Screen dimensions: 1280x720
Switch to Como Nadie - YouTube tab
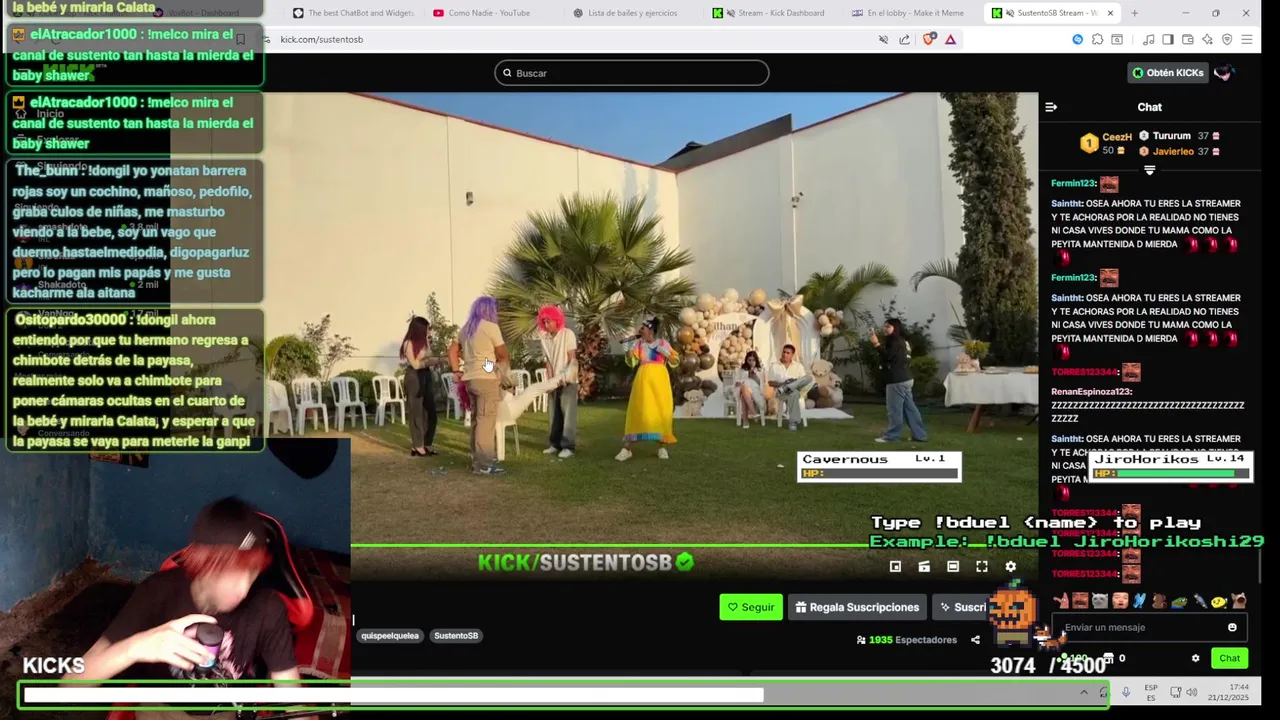pos(489,13)
